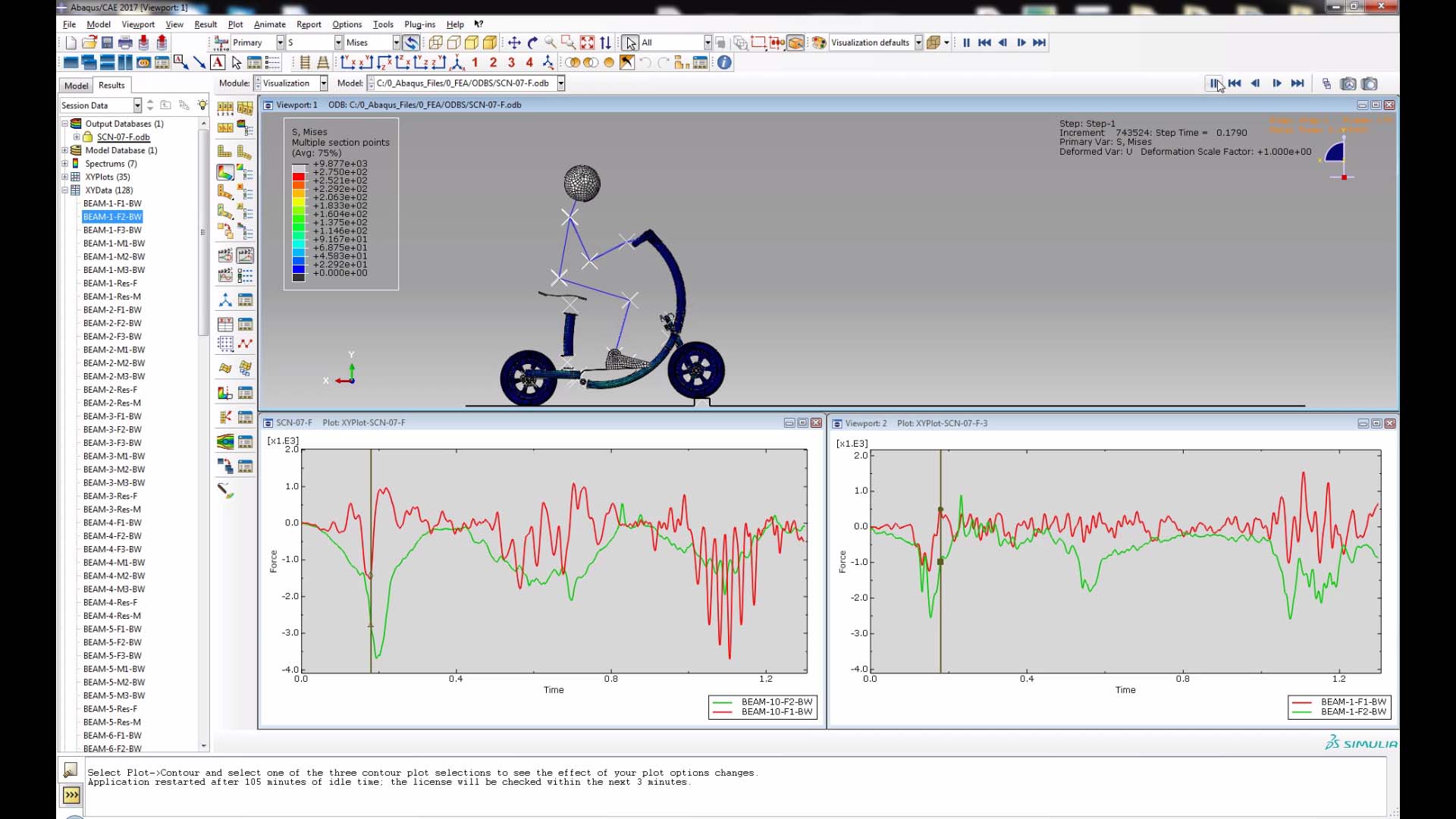Open the Viewport menu
Screen dimensions: 1456x819
coord(138,24)
